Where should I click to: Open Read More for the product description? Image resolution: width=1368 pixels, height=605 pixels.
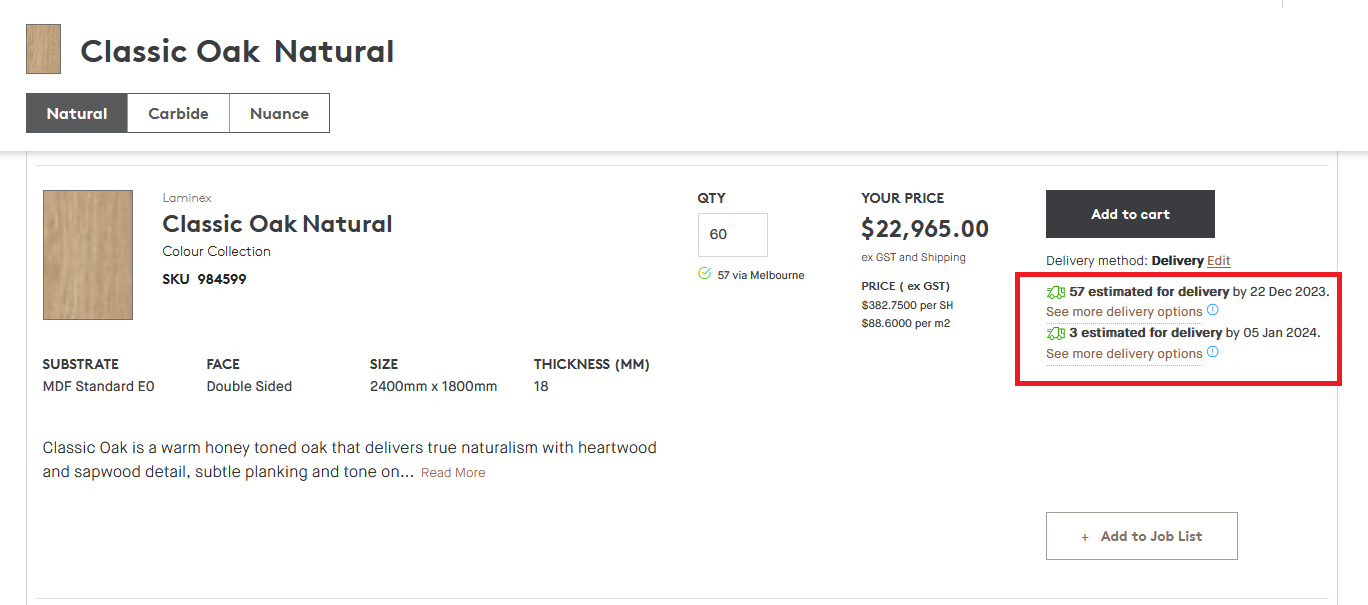point(453,473)
